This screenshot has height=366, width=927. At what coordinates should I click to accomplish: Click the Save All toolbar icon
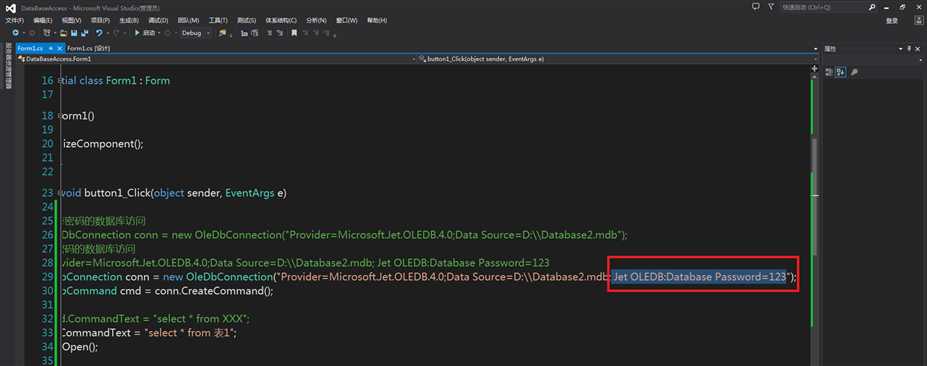(x=84, y=33)
